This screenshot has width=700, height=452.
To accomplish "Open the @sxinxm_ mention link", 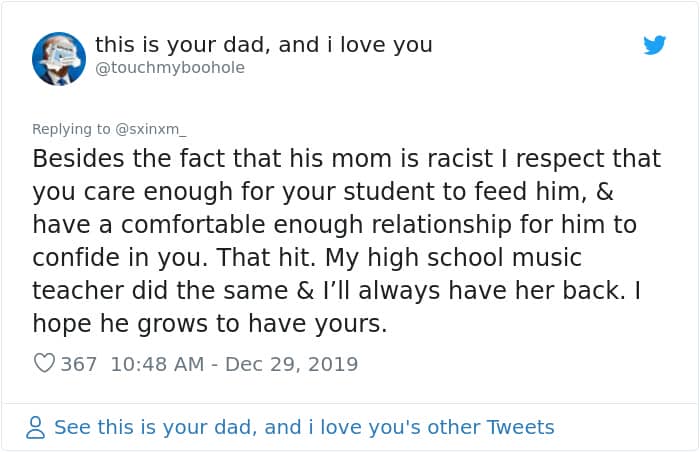I will 151,128.
